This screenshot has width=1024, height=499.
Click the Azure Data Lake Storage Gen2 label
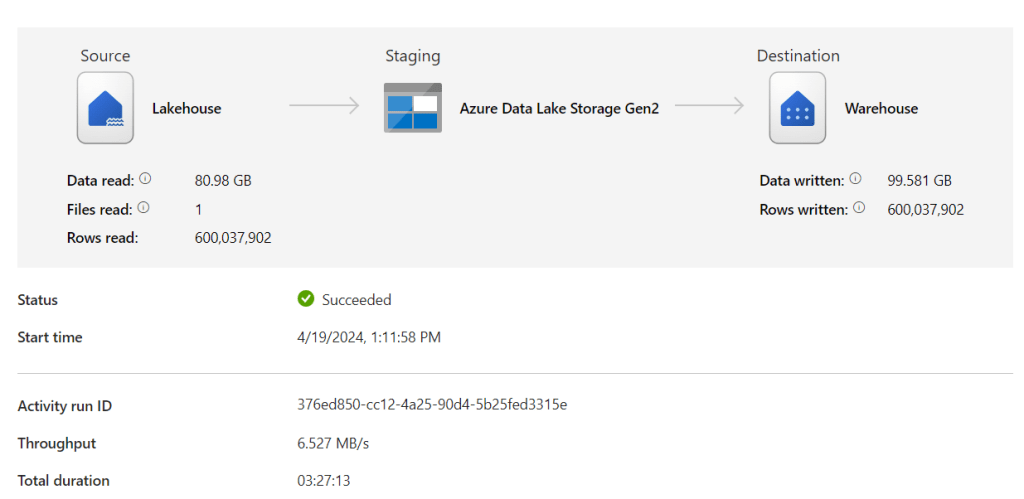pos(559,109)
